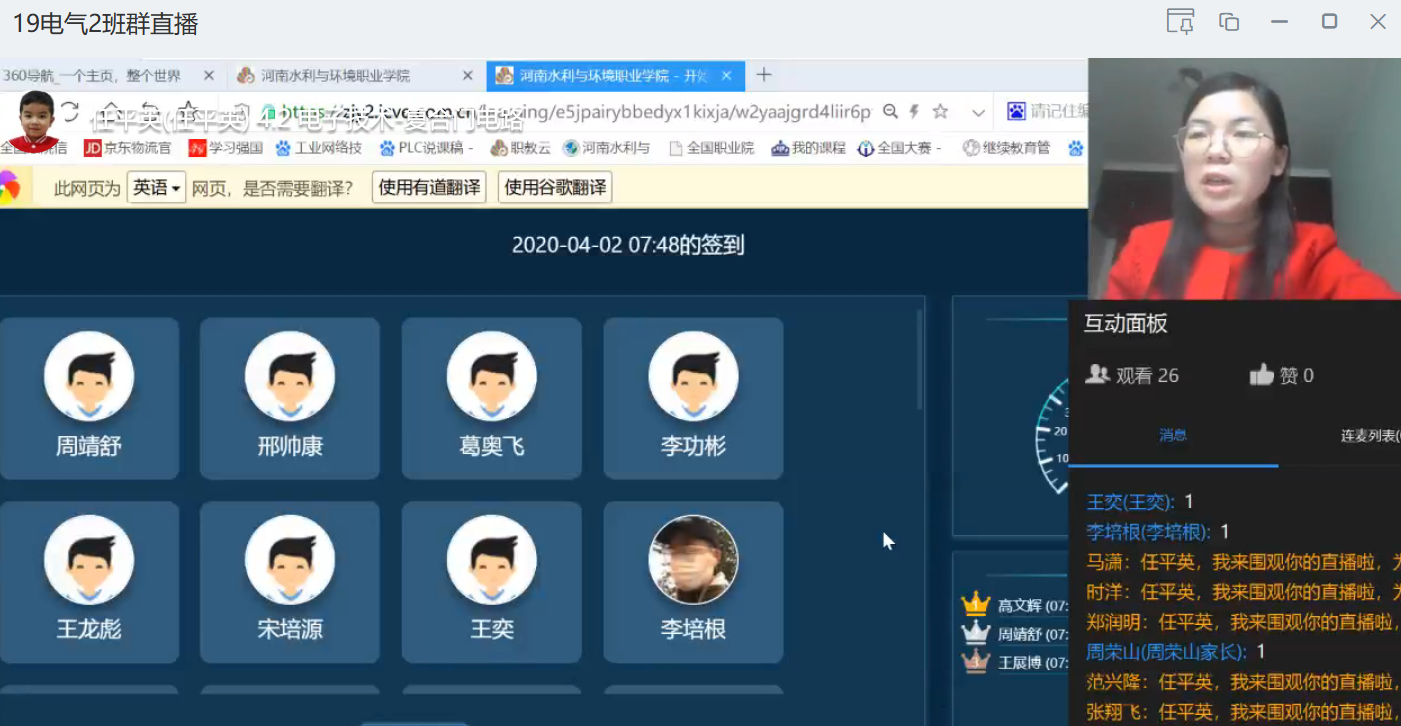
Task: Open a new browser tab
Action: (x=764, y=75)
